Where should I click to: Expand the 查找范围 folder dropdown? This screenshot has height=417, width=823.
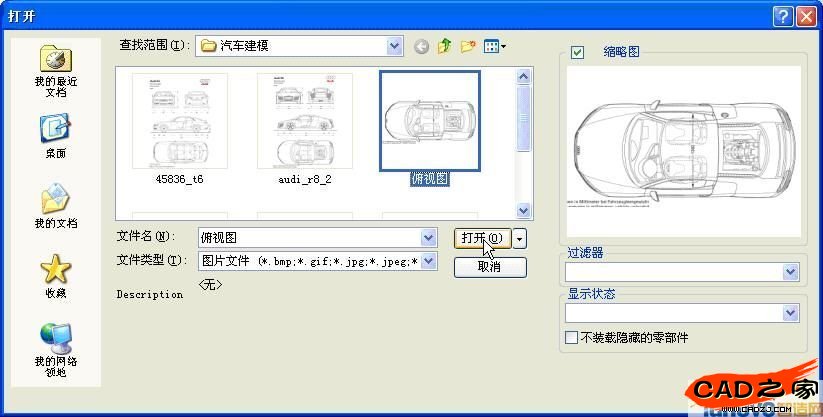click(395, 46)
